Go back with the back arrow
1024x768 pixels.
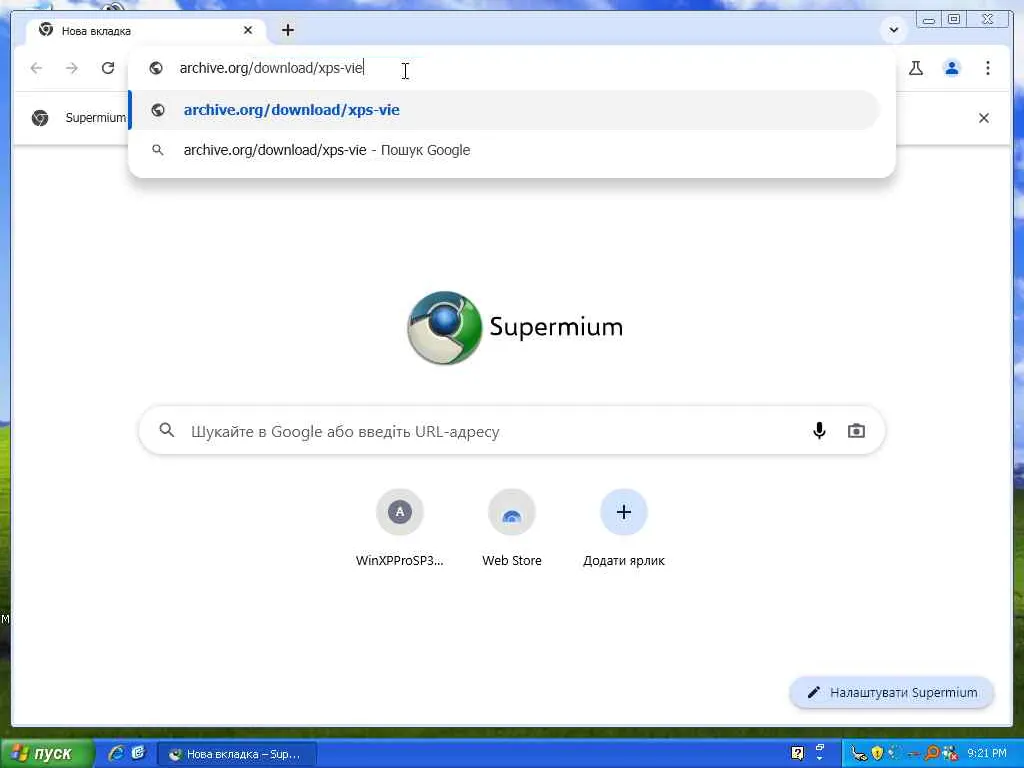click(37, 68)
